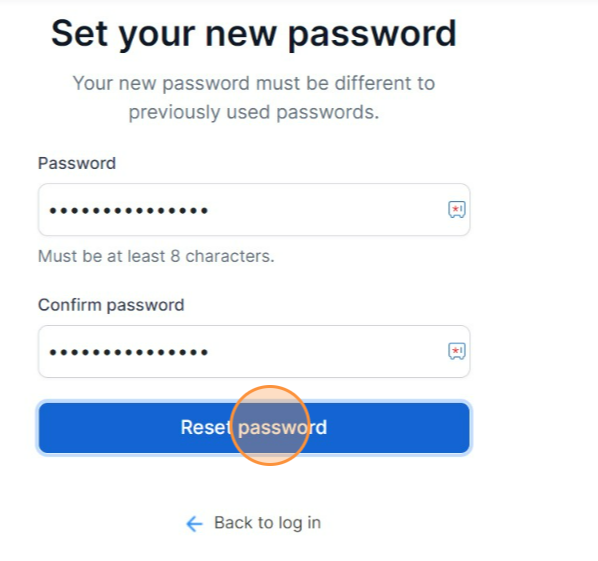This screenshot has width=598, height=561.
Task: Click the password manager icon in Confirm password field
Action: (457, 351)
